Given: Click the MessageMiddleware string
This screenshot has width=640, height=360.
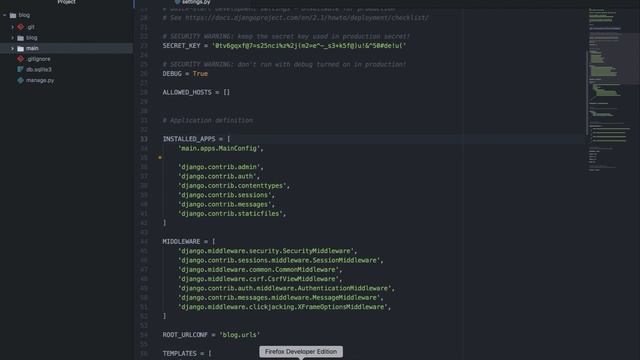Looking at the screenshot, I should [279, 298].
